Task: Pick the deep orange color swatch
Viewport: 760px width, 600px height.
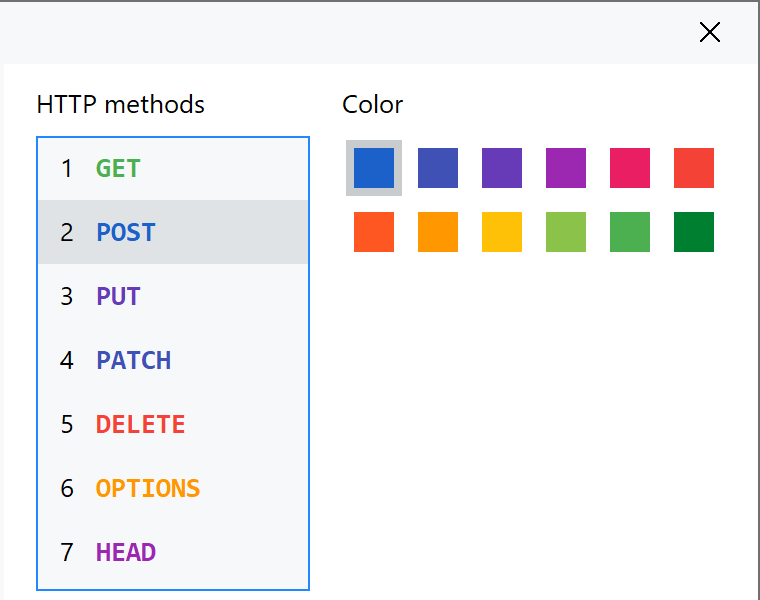Action: [x=374, y=232]
